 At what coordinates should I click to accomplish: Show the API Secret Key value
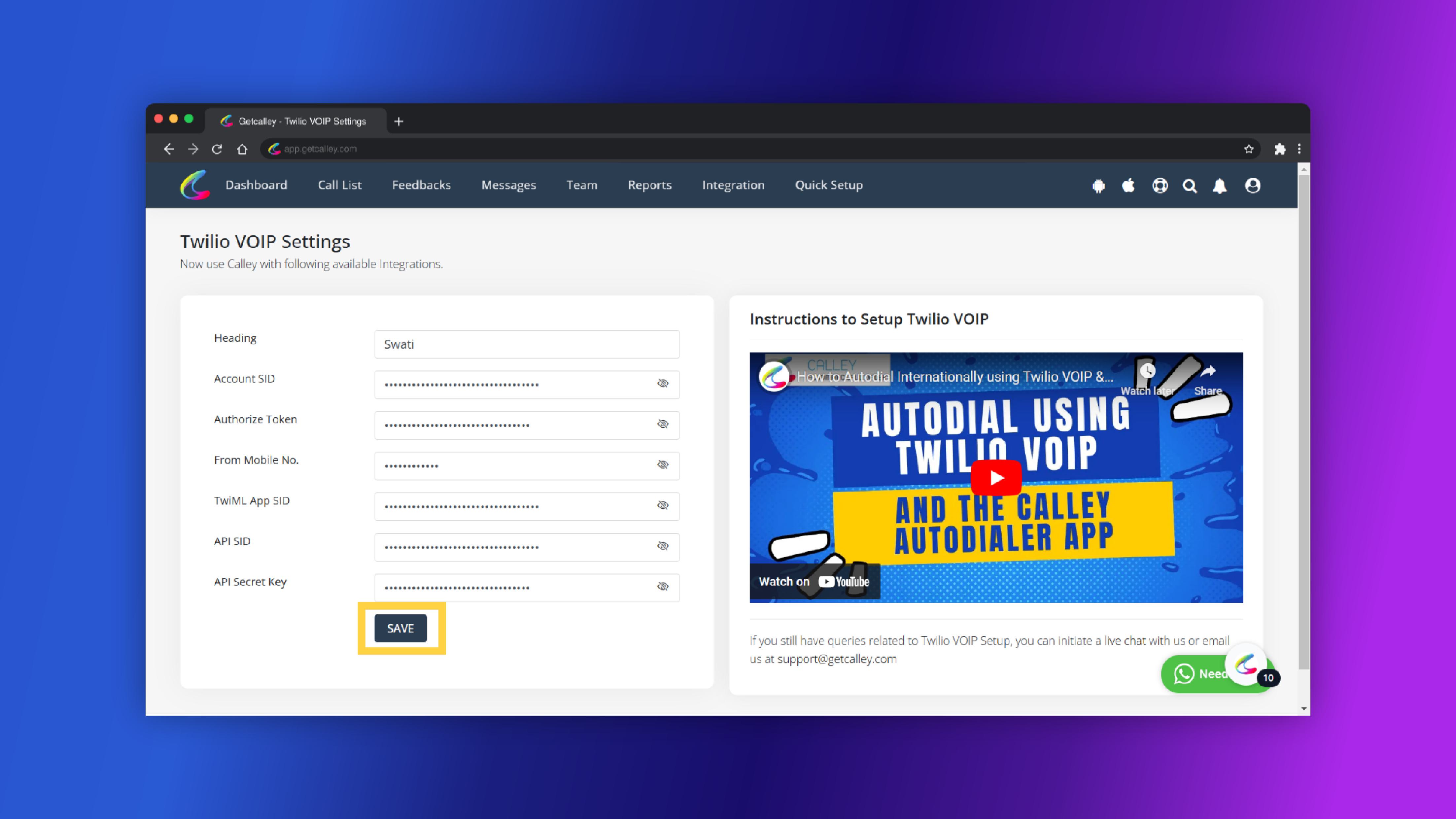coord(663,587)
